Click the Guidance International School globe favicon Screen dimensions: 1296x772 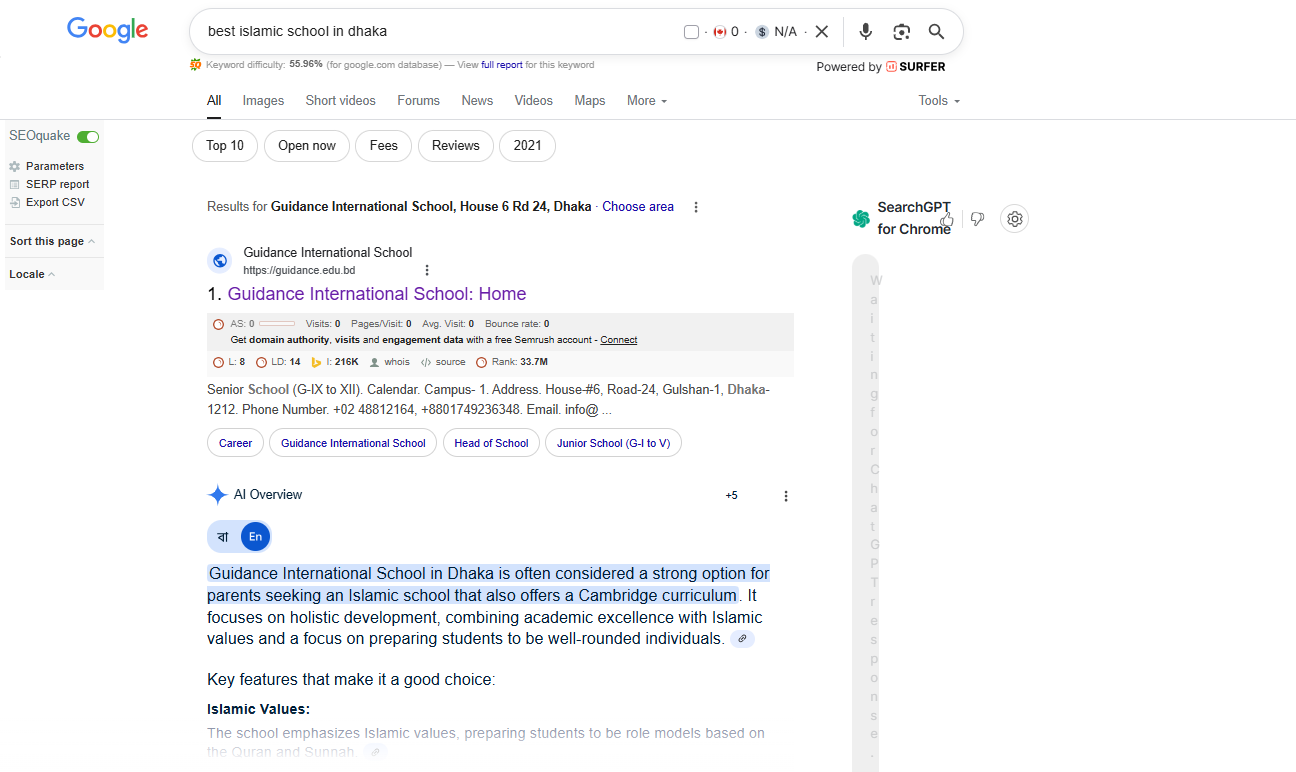click(220, 261)
